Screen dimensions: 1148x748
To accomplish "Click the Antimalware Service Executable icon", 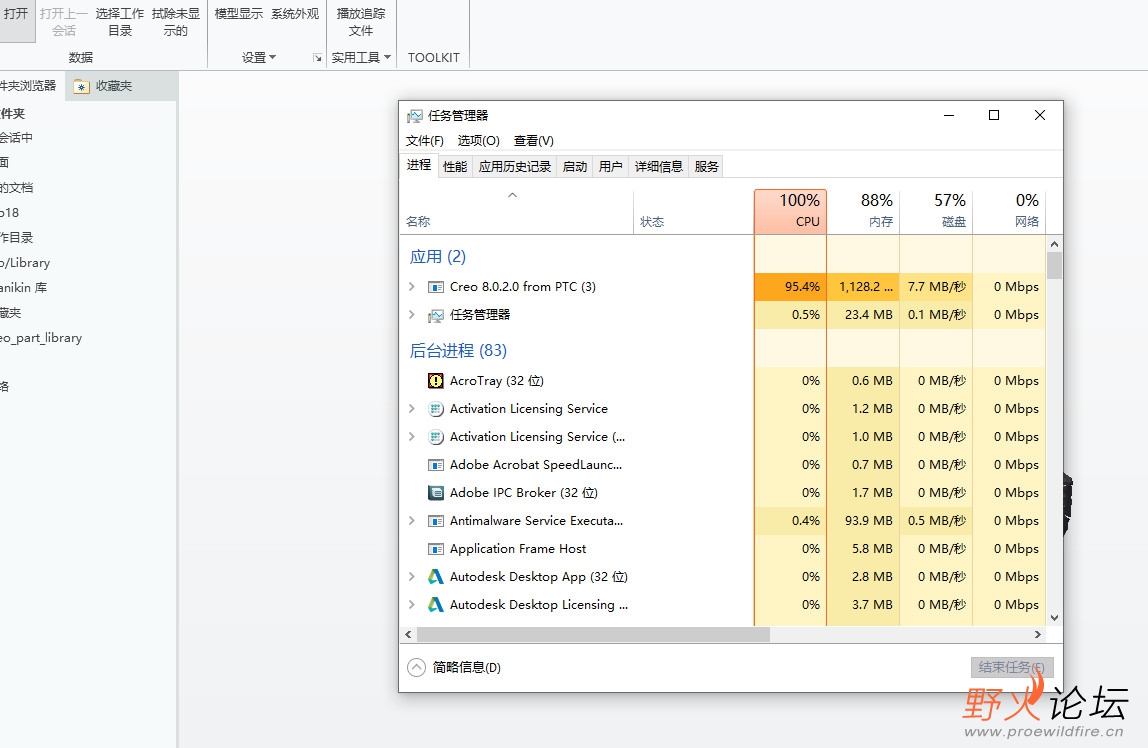I will pyautogui.click(x=436, y=521).
